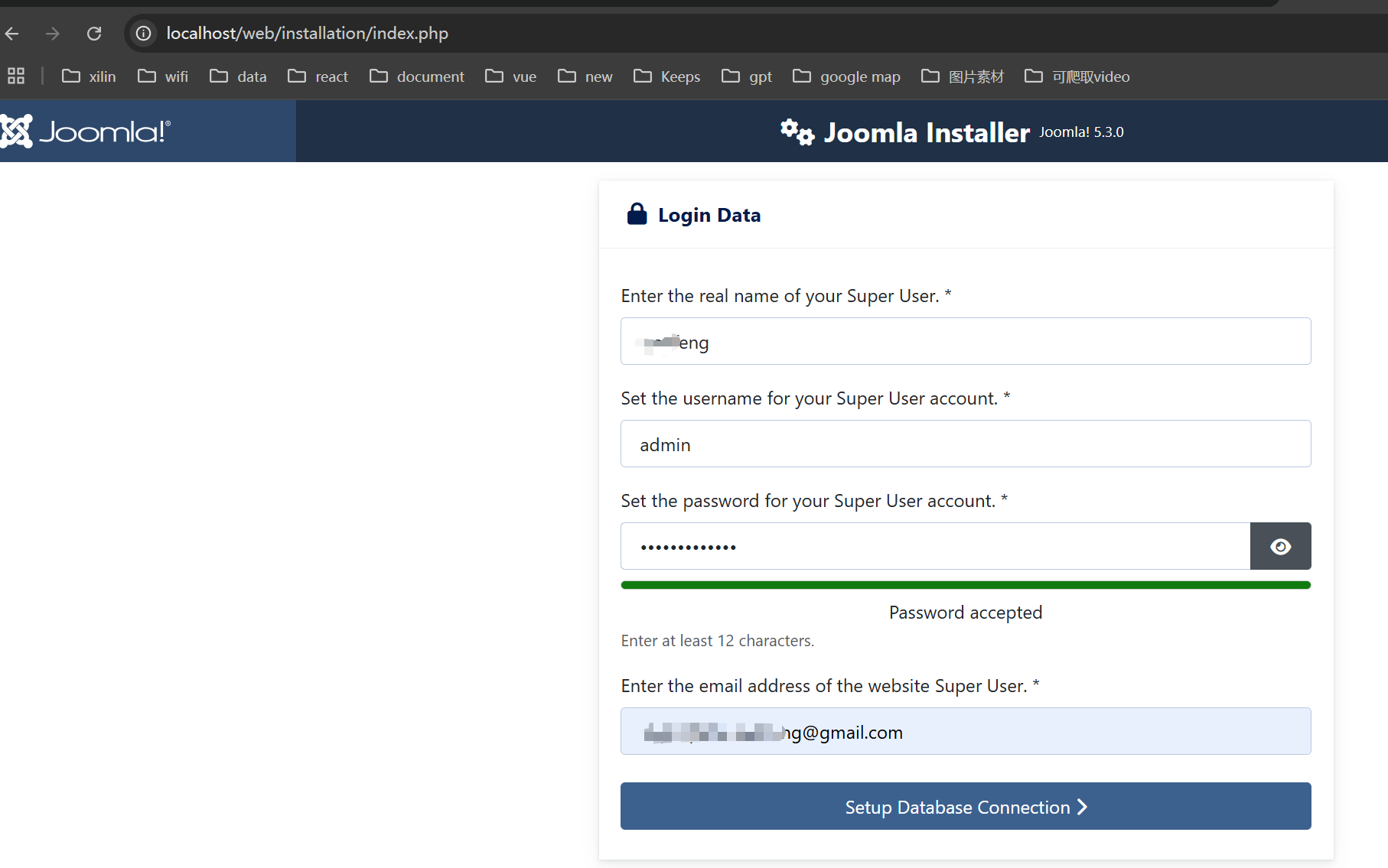
Task: Click the Joomla Installer heading
Action: (x=927, y=132)
